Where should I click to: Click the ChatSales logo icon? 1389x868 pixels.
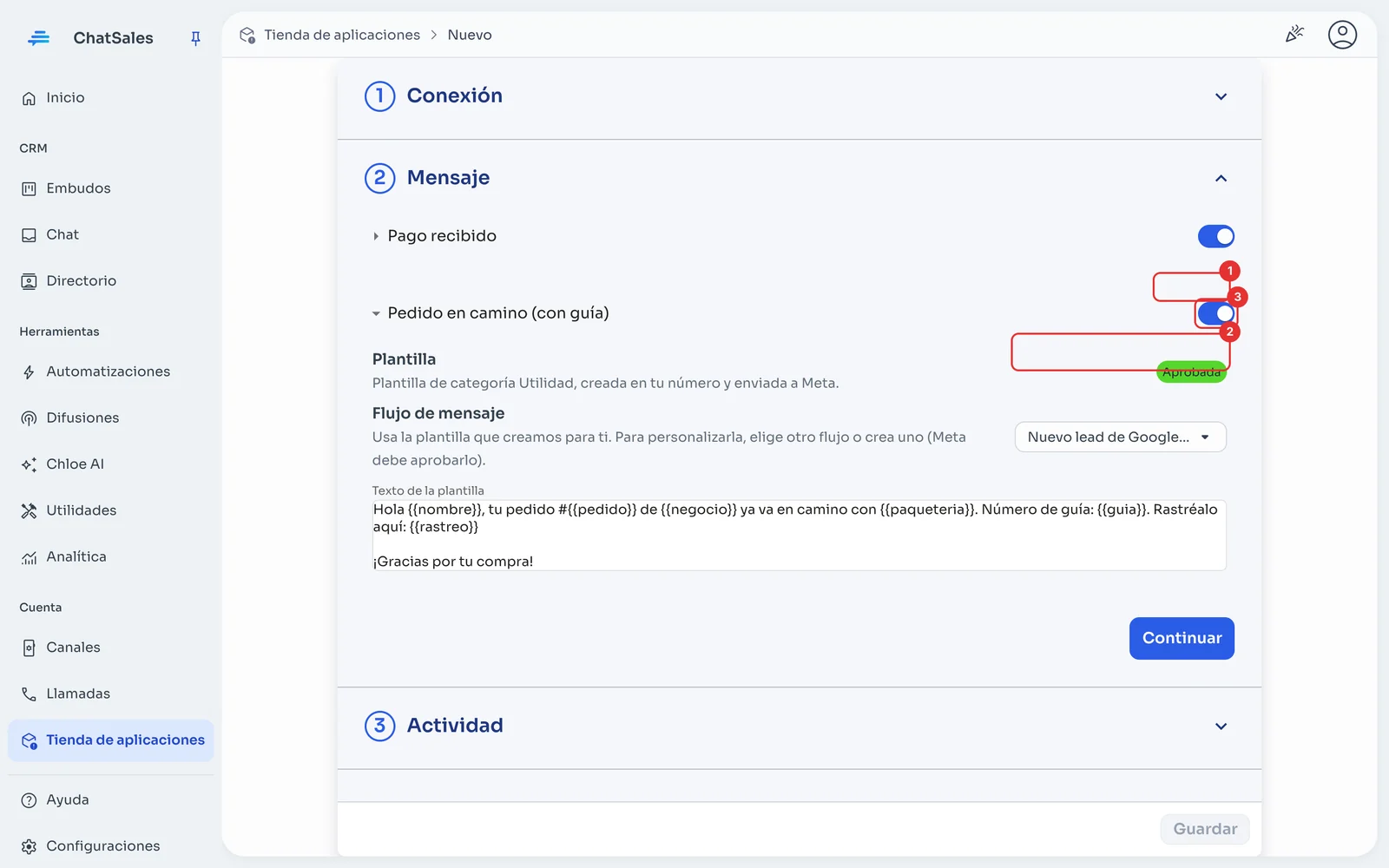pyautogui.click(x=38, y=38)
